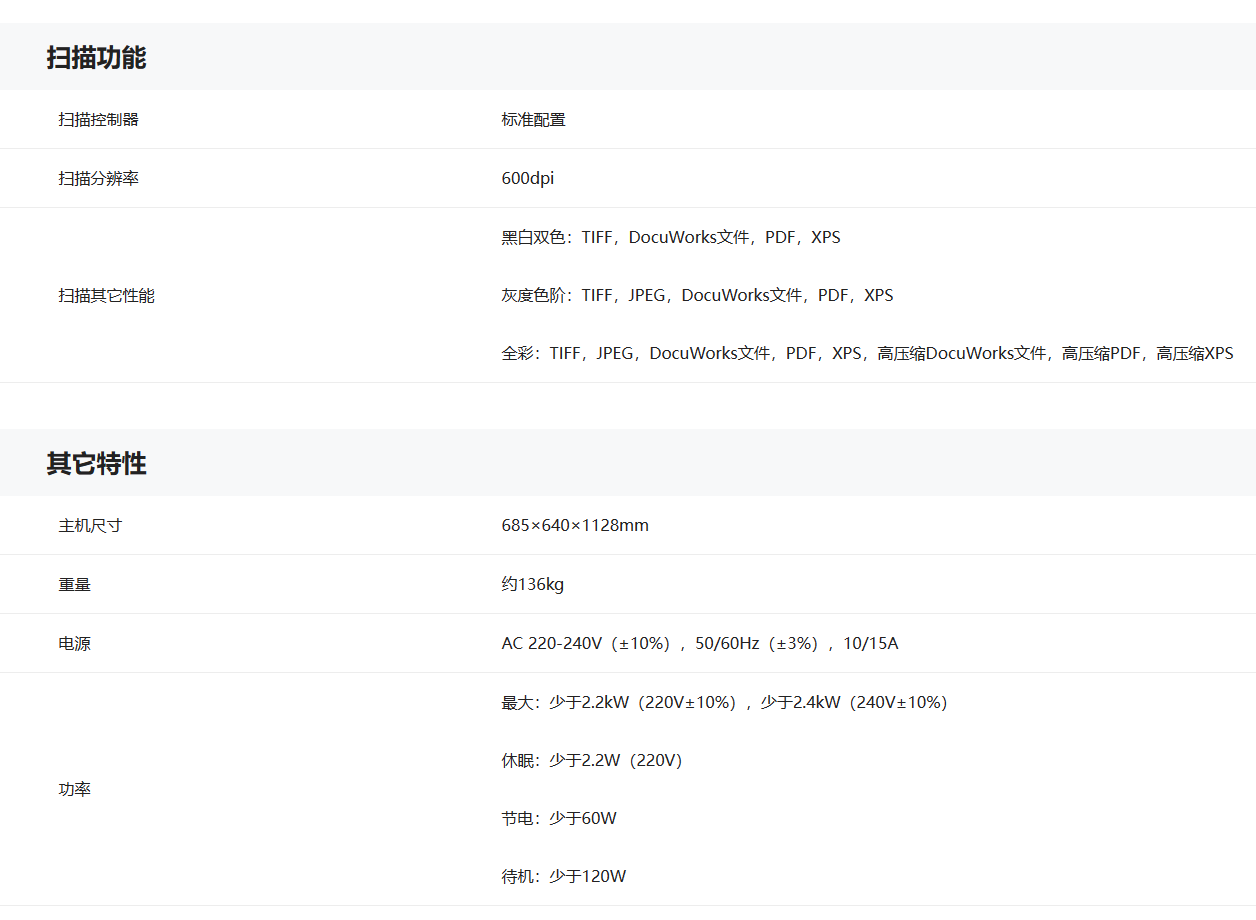The height and width of the screenshot is (920, 1256).
Task: Click the 休眠 少于2.2W line
Action: [591, 761]
